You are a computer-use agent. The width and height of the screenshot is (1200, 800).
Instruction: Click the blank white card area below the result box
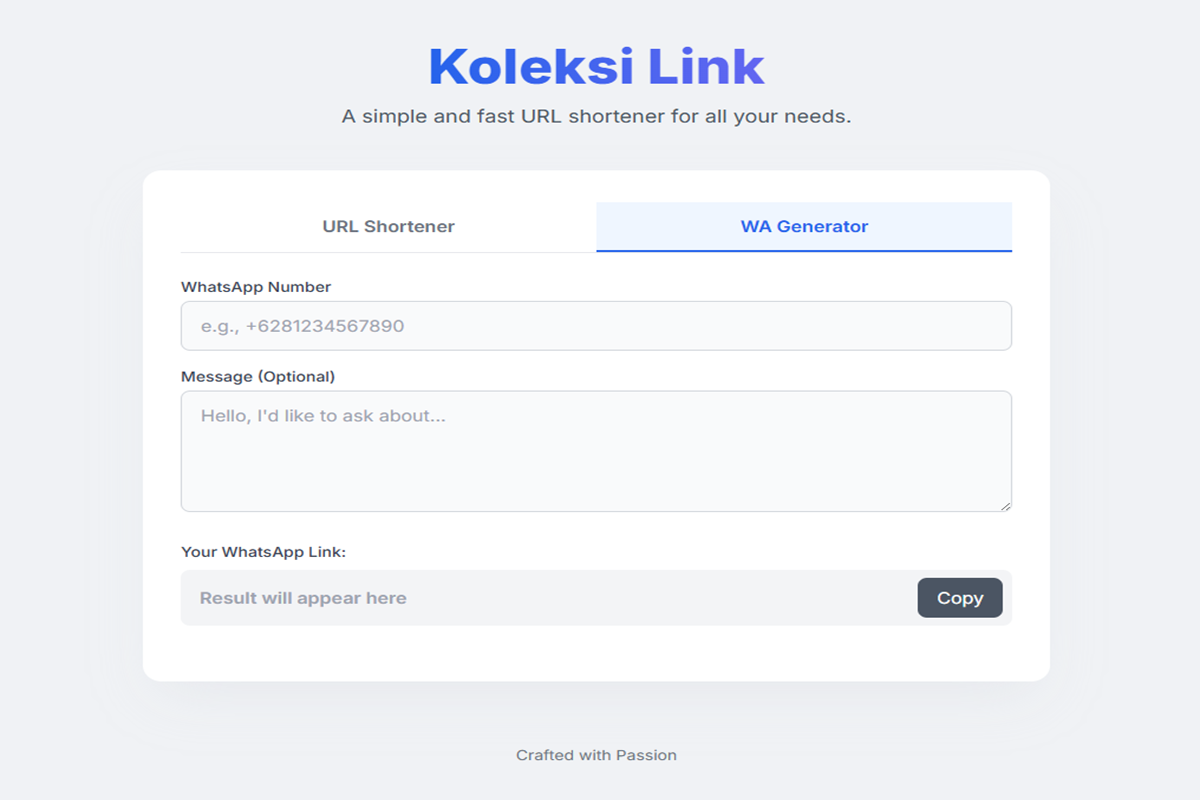point(596,653)
